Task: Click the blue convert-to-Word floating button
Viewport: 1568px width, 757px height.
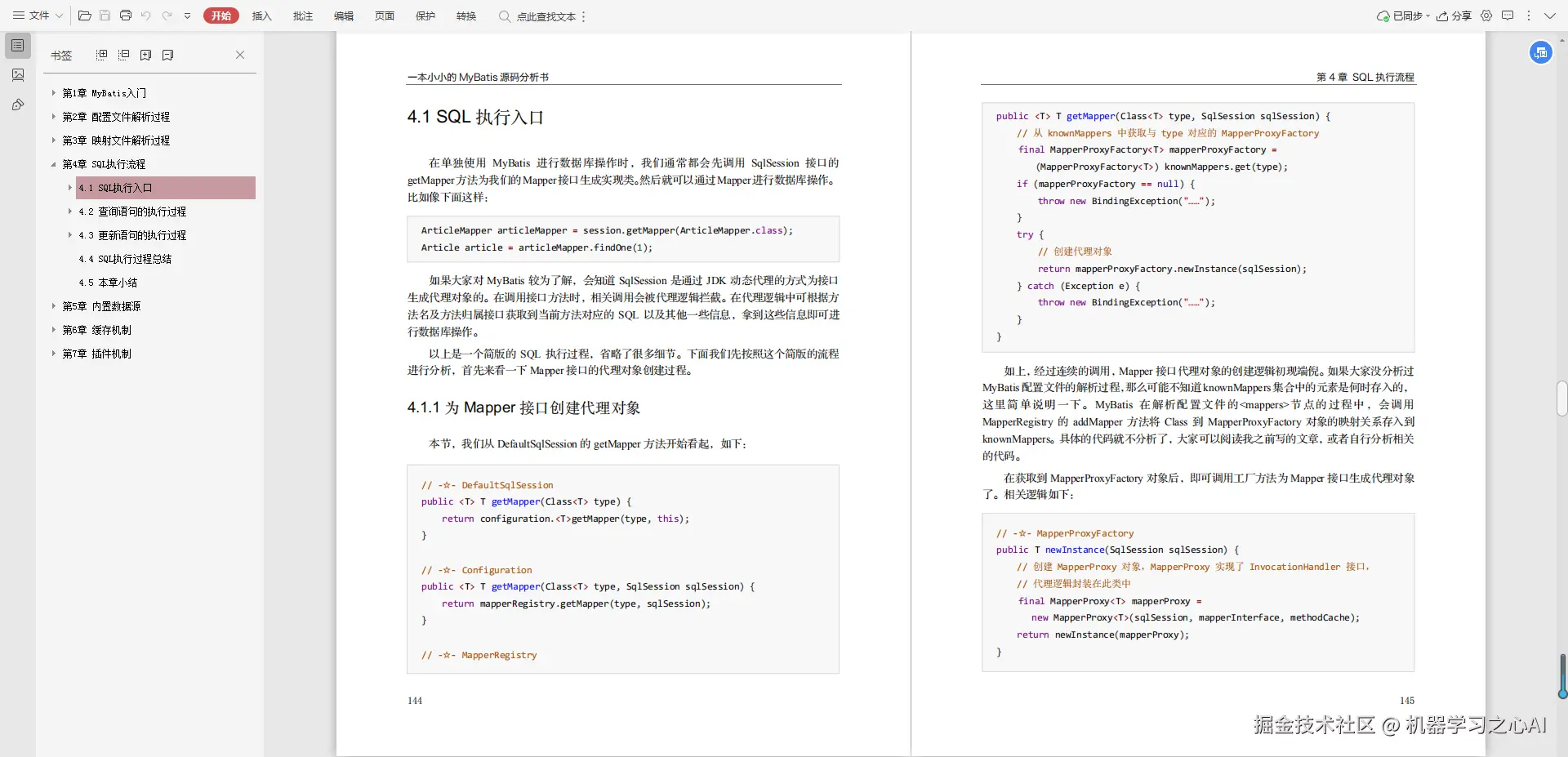Action: coord(1541,53)
